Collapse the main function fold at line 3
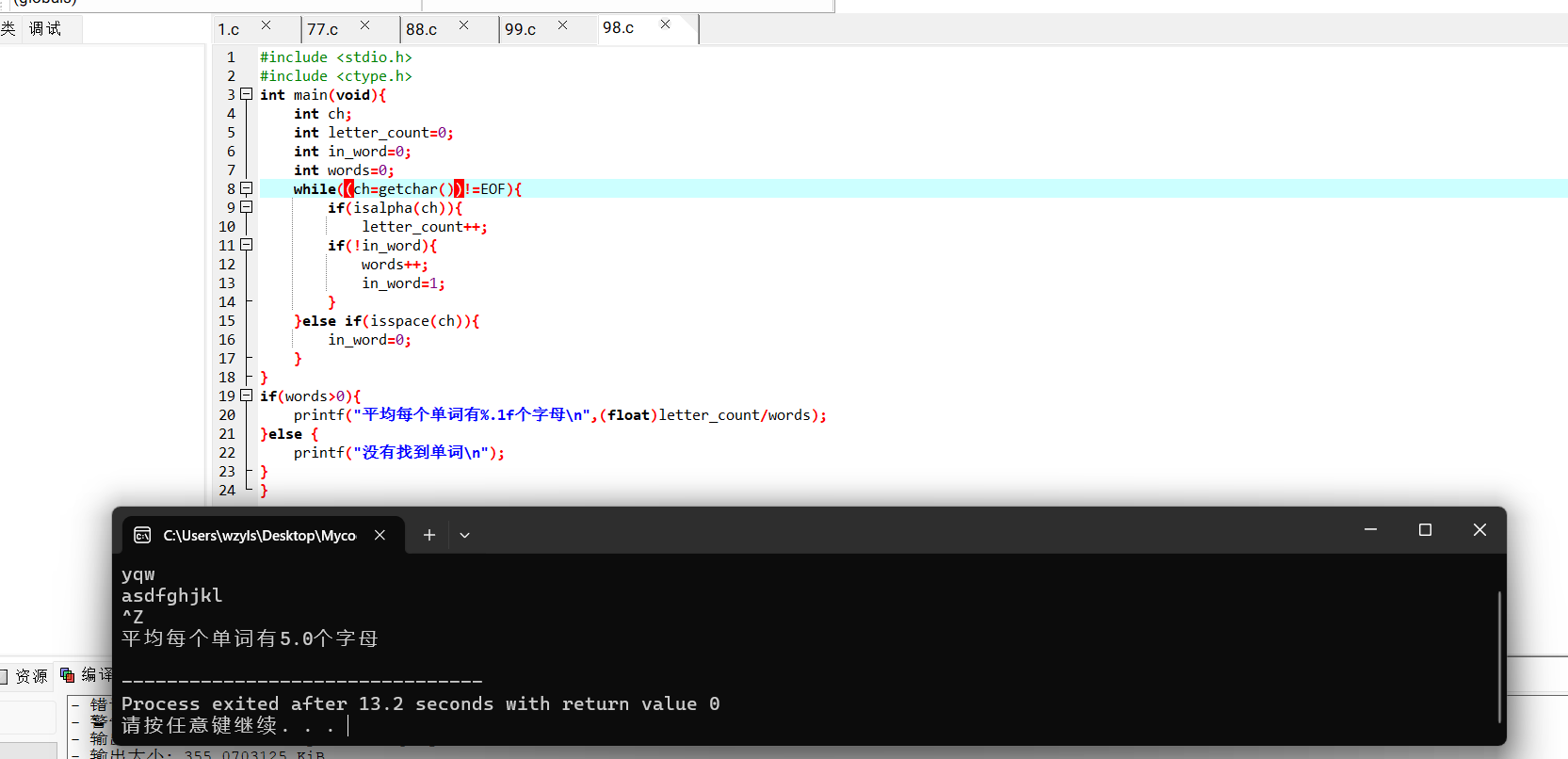 click(x=247, y=94)
